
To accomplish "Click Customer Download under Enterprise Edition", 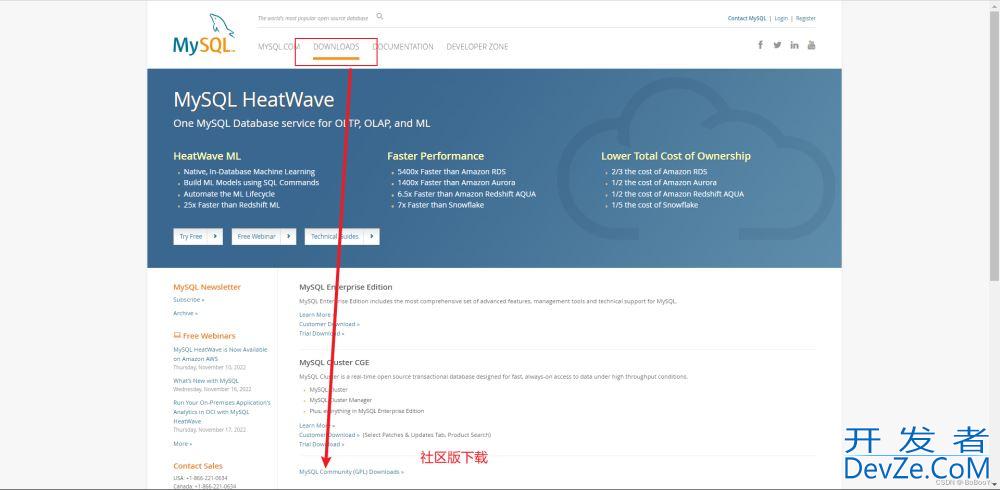I will (329, 324).
